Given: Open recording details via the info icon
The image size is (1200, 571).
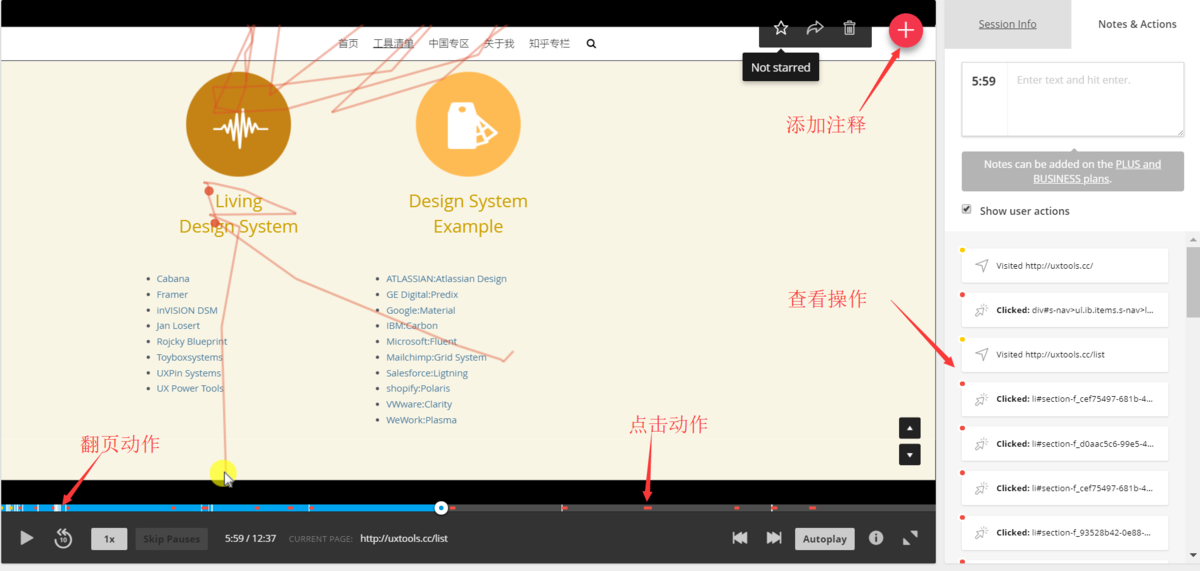Looking at the screenshot, I should tap(876, 538).
